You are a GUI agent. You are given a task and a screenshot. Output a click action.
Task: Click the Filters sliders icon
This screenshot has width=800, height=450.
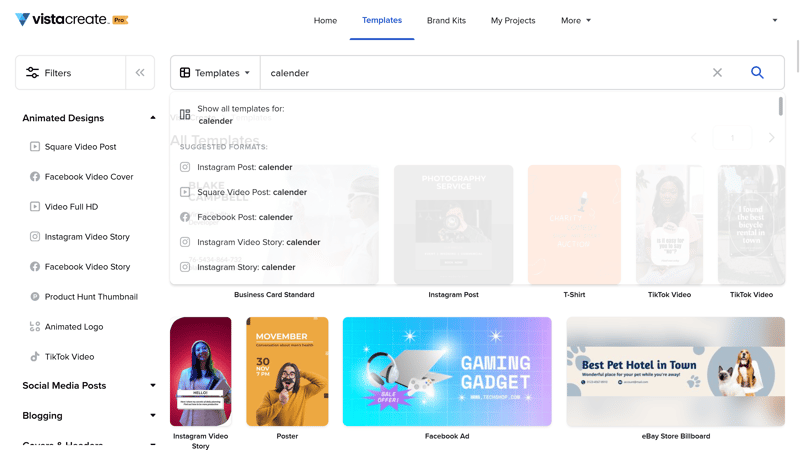[x=33, y=73]
